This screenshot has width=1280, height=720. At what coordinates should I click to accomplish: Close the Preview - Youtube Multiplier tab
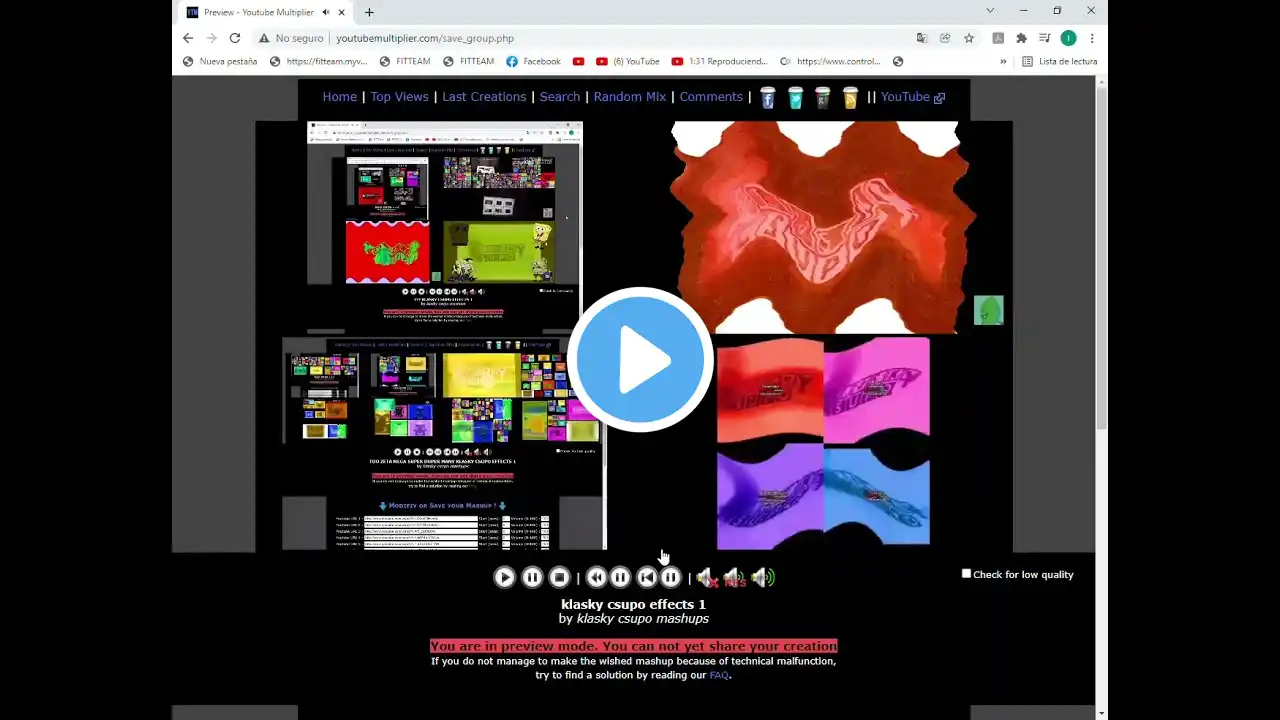click(342, 12)
